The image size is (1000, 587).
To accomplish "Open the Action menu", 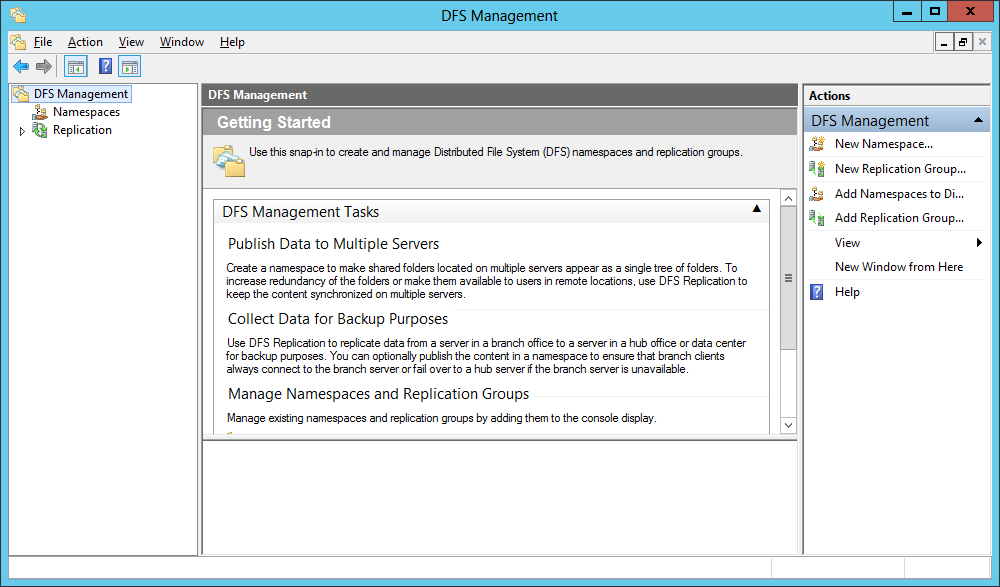I will [x=85, y=42].
